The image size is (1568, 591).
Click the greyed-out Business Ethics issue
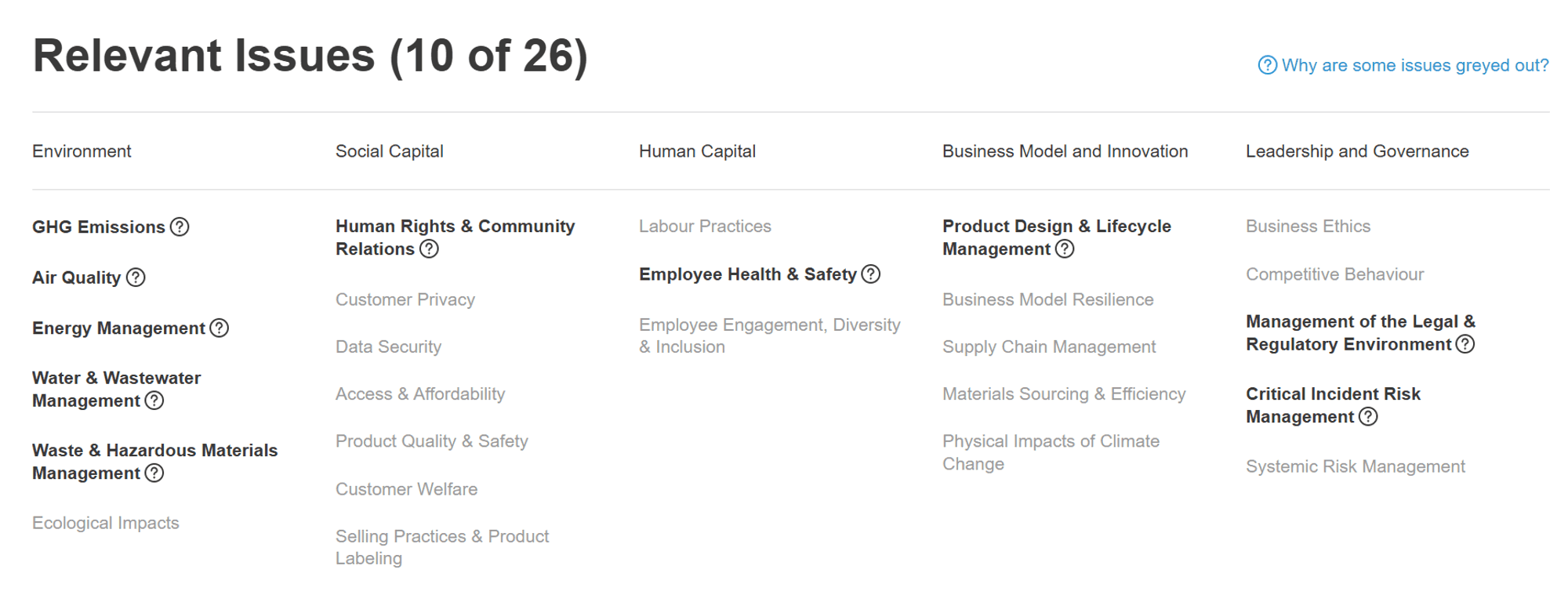[1308, 227]
